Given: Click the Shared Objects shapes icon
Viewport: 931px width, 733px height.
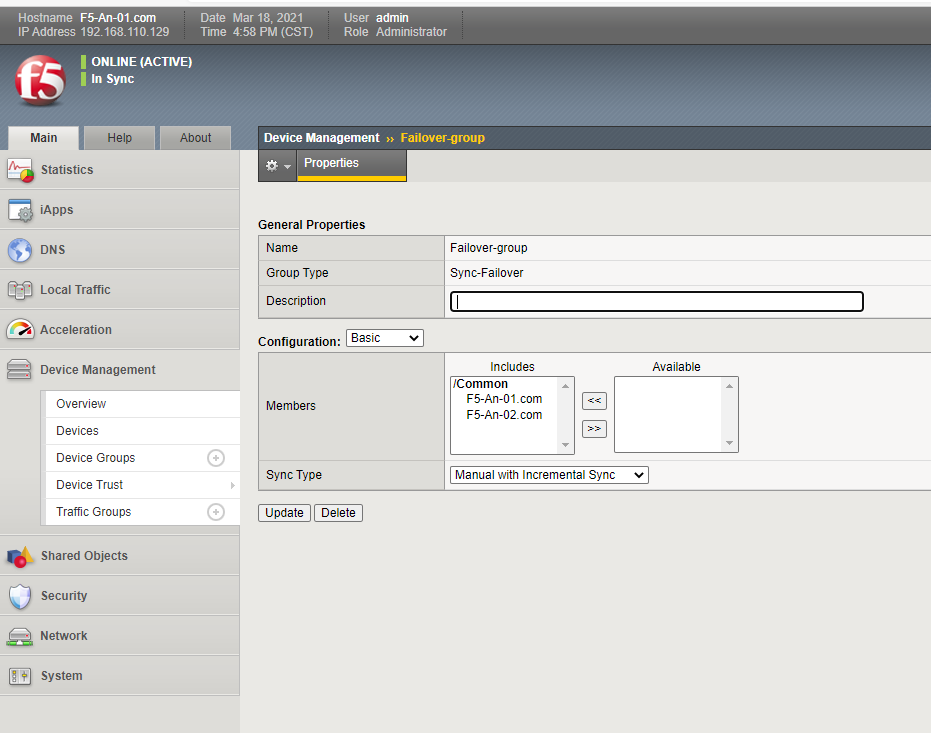Looking at the screenshot, I should click(x=20, y=556).
